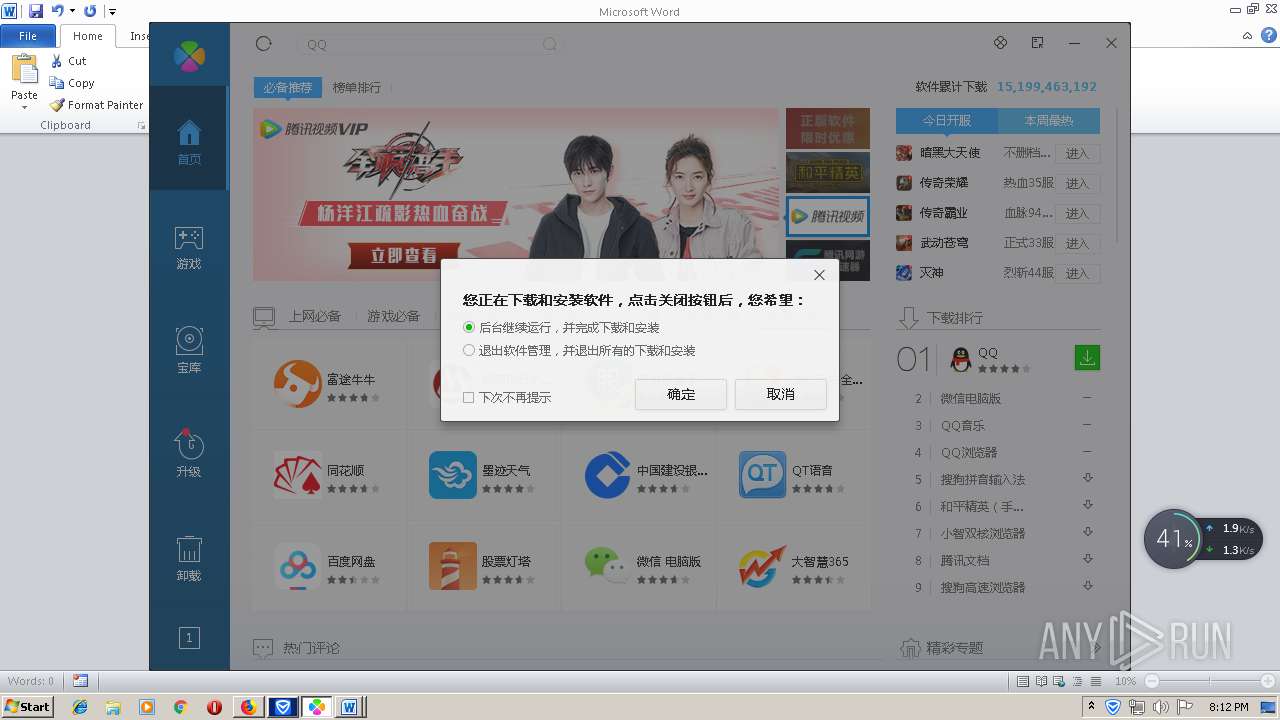
Task: Click Cut in Word clipboard group
Action: coord(69,61)
